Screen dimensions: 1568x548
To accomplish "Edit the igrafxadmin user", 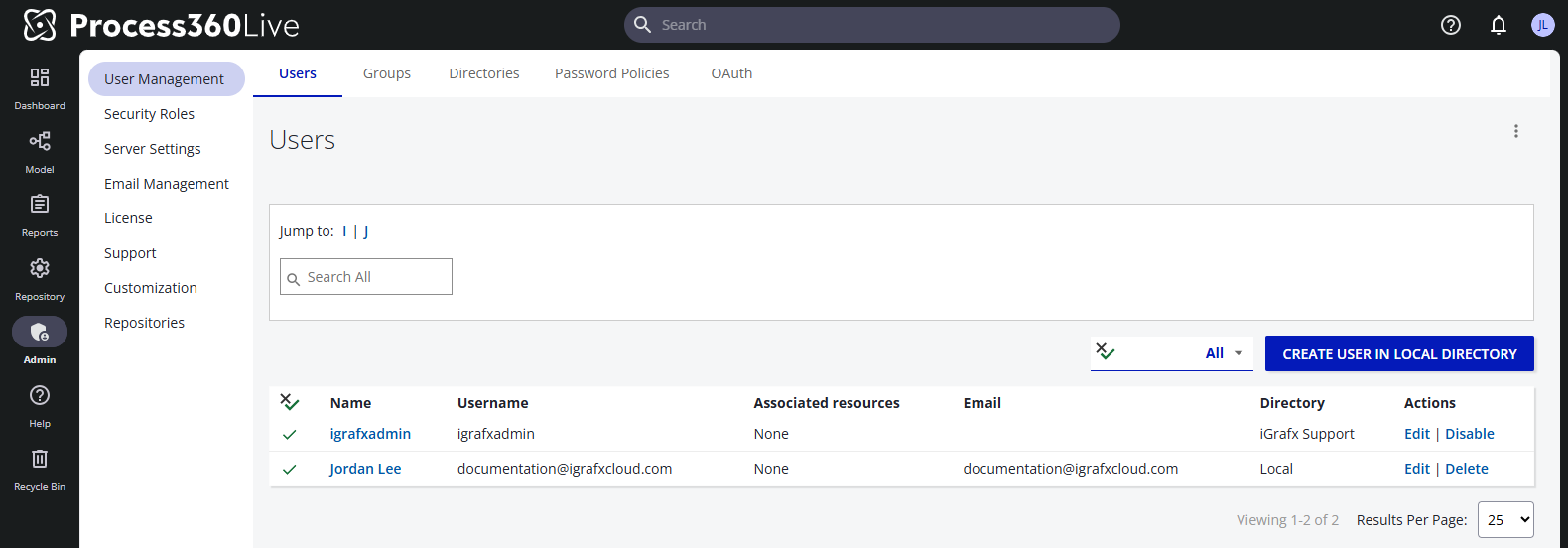I will point(1417,434).
